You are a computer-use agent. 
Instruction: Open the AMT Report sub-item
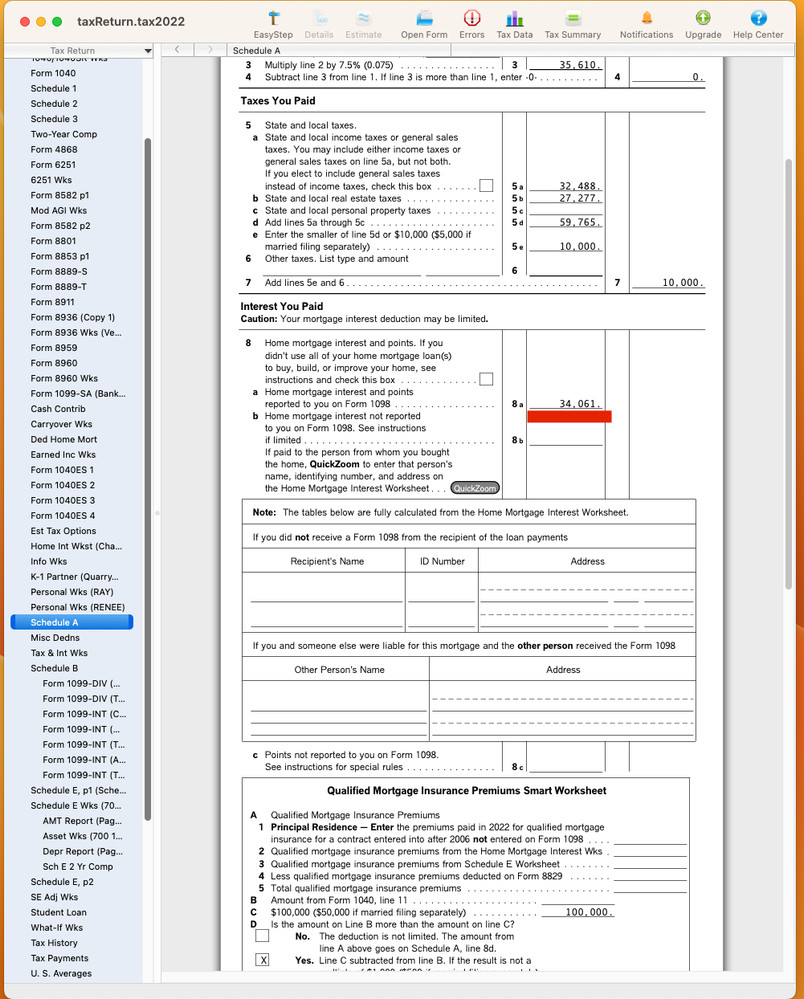(x=82, y=821)
